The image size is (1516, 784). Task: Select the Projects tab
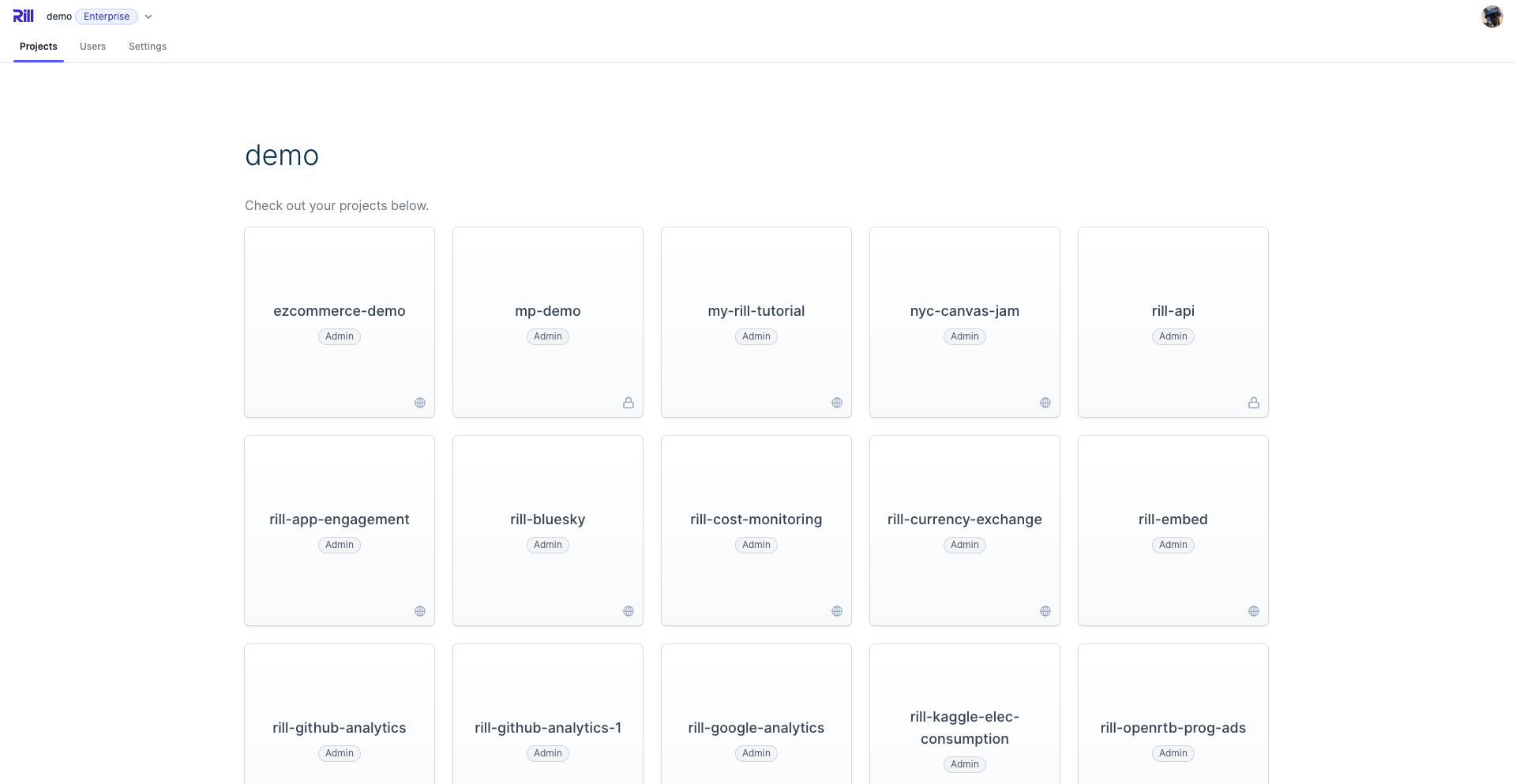point(39,47)
